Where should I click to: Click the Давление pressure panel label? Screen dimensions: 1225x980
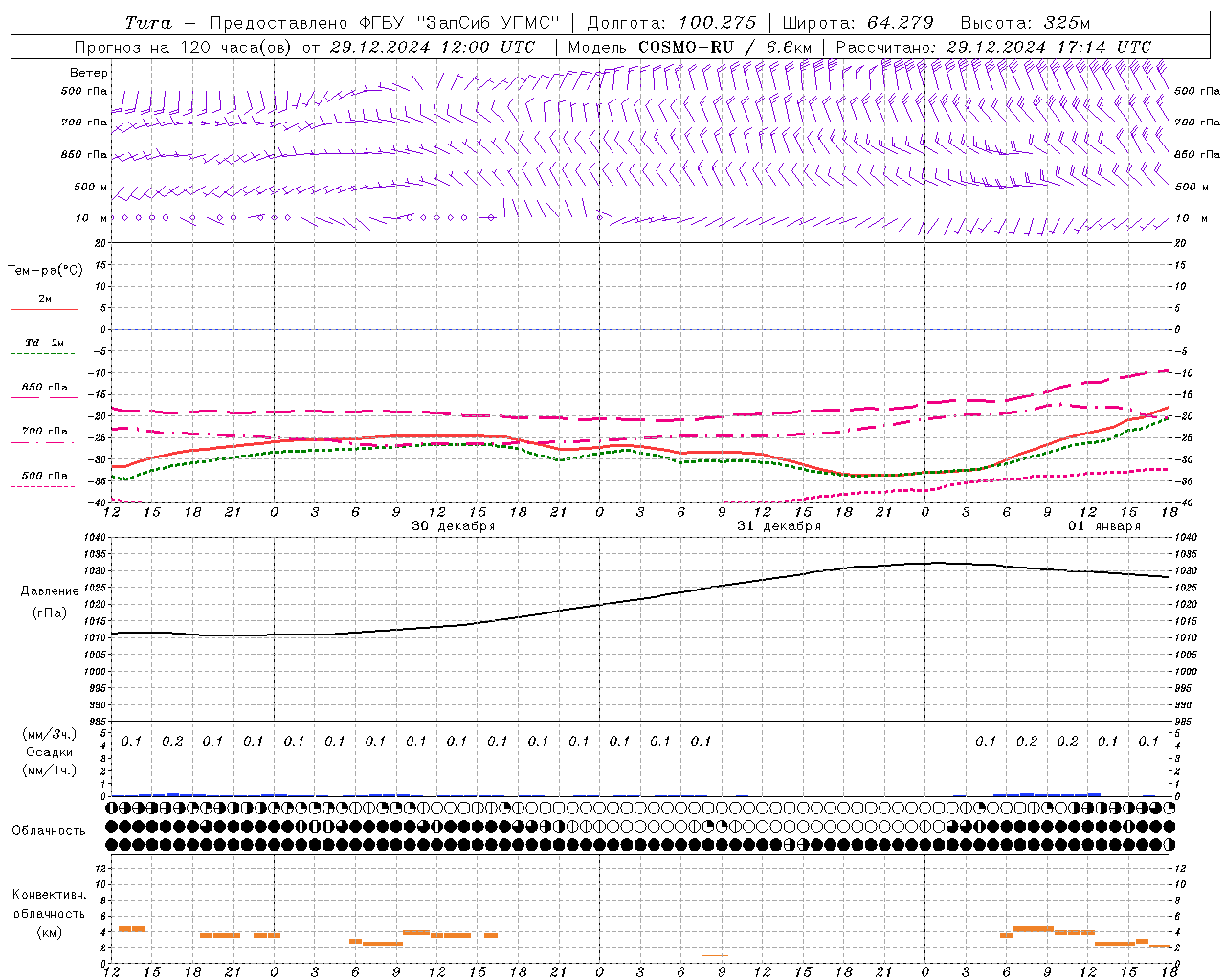coord(50,591)
